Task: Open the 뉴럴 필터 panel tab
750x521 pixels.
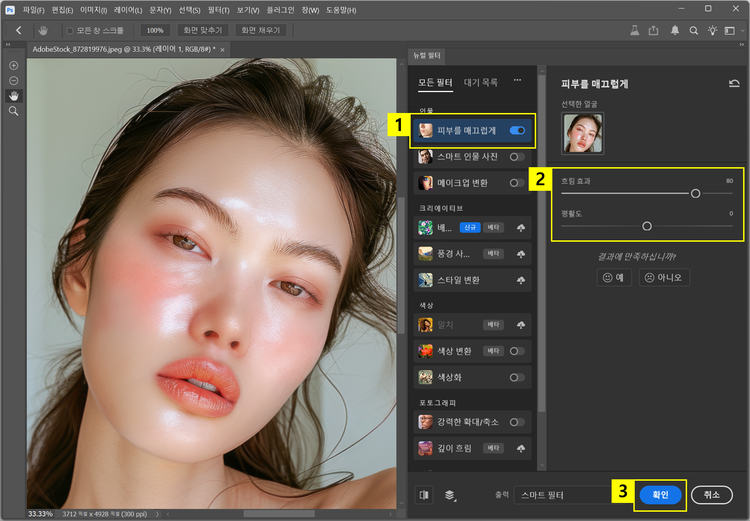Action: coord(427,56)
